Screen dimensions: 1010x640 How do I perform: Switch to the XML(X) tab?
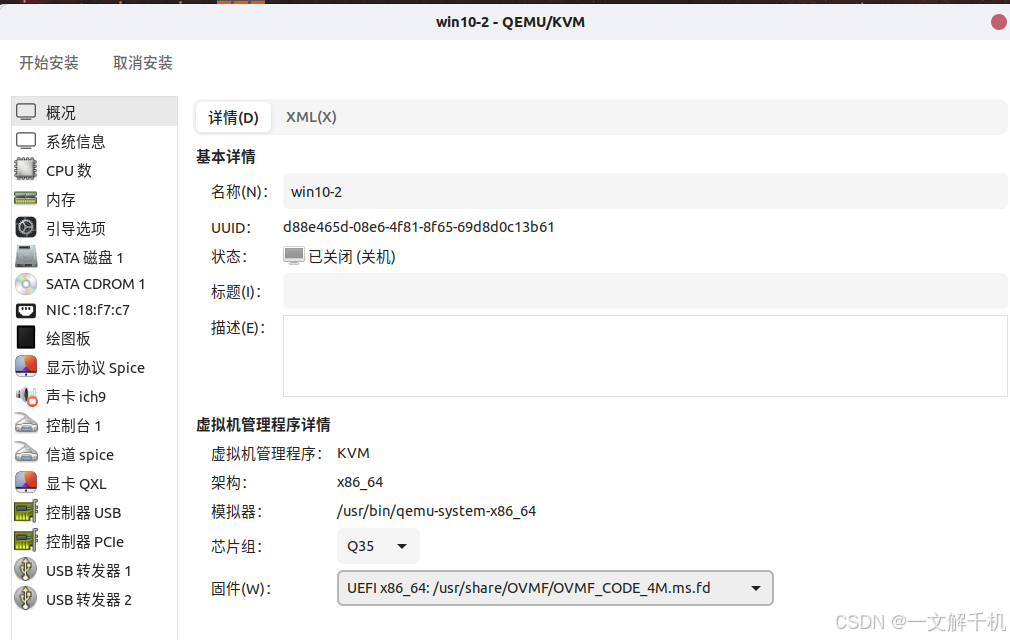click(x=310, y=117)
